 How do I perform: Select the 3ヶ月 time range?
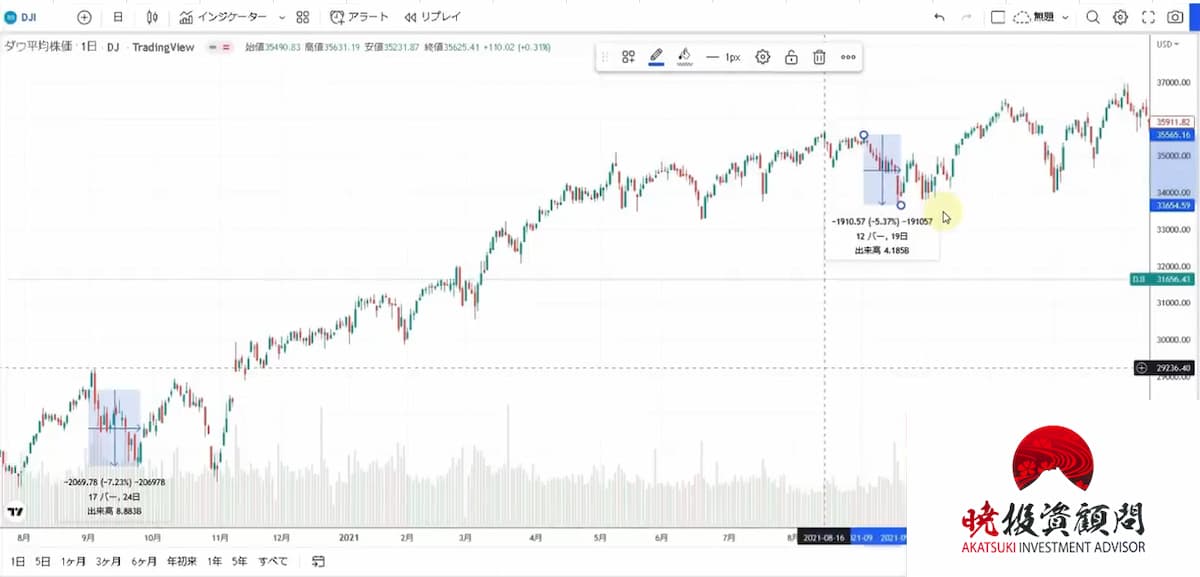[108, 561]
